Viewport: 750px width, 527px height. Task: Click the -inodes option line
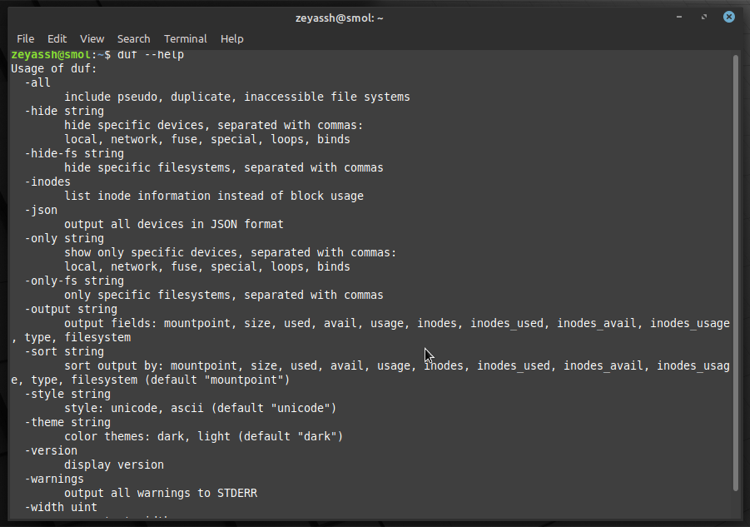click(x=47, y=182)
